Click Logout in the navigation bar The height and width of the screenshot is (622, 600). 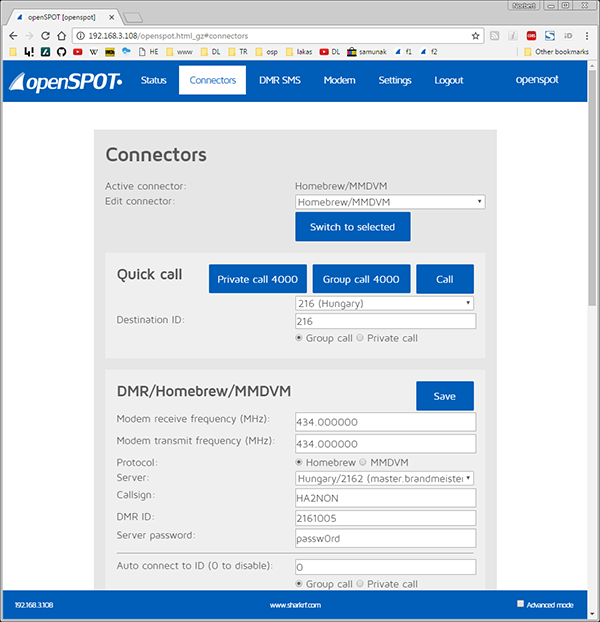449,80
